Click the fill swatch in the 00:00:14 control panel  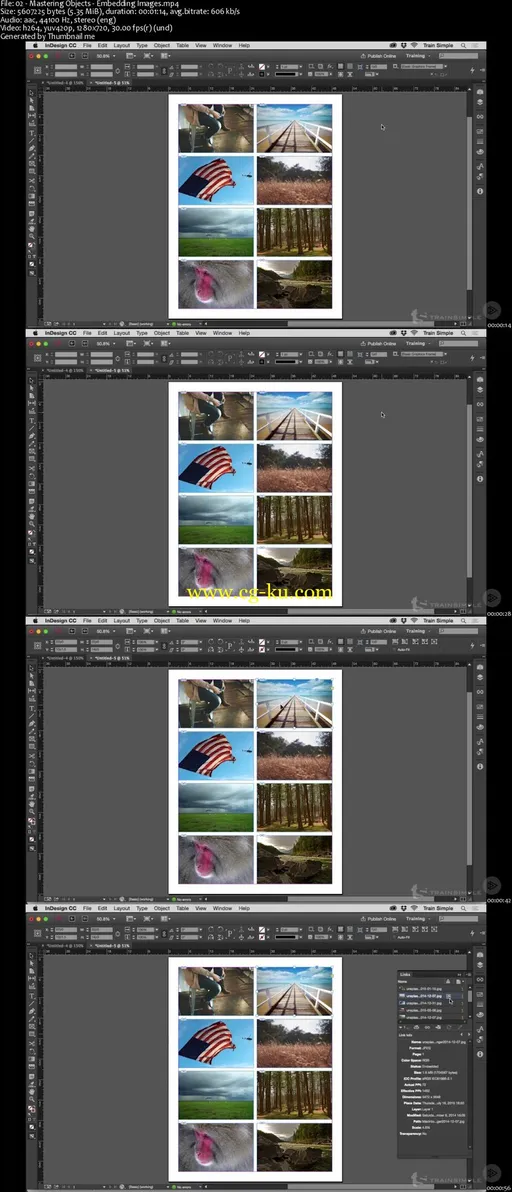262,66
